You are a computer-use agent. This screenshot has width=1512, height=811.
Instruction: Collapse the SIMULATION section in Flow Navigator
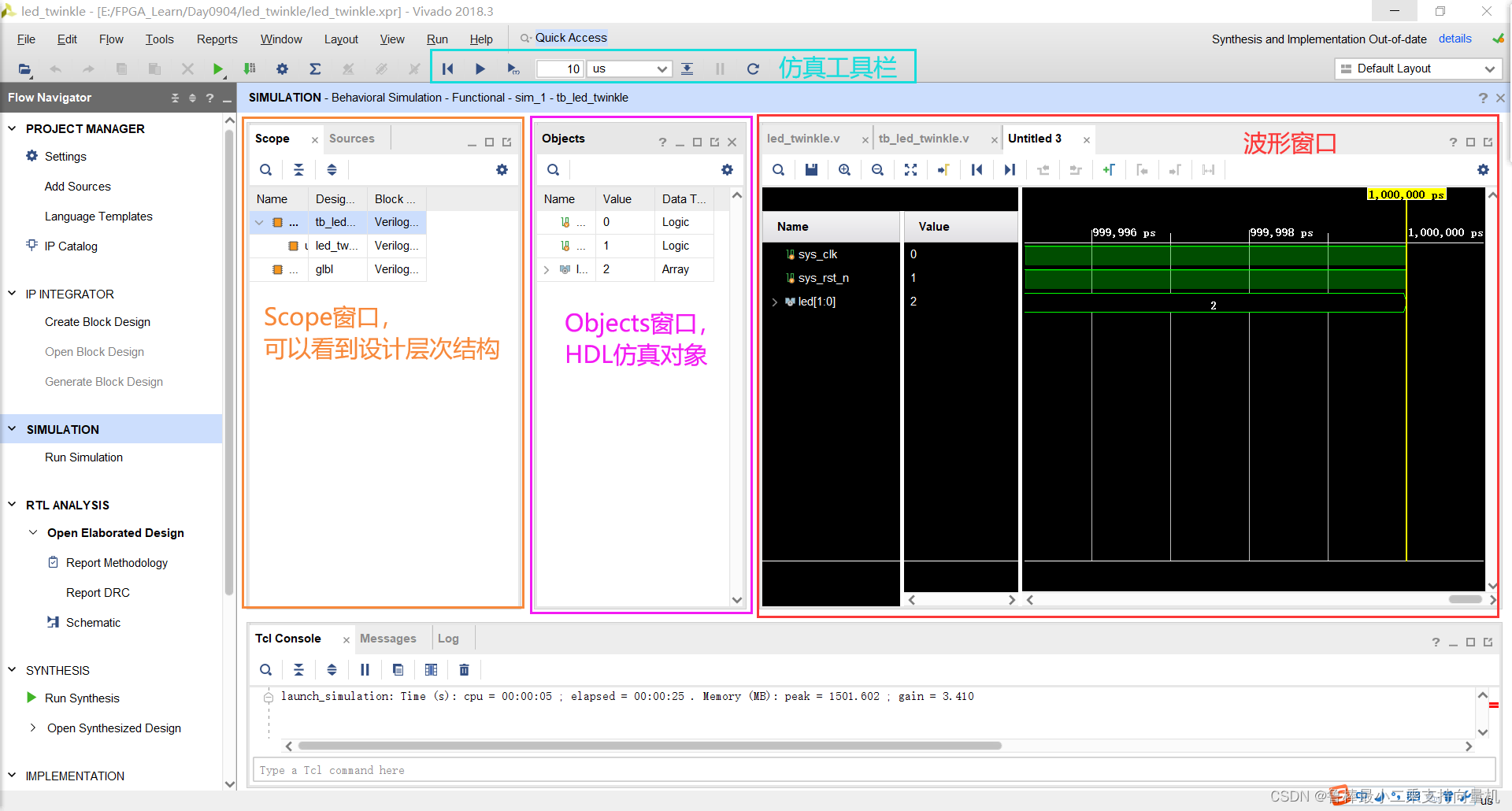click(13, 429)
